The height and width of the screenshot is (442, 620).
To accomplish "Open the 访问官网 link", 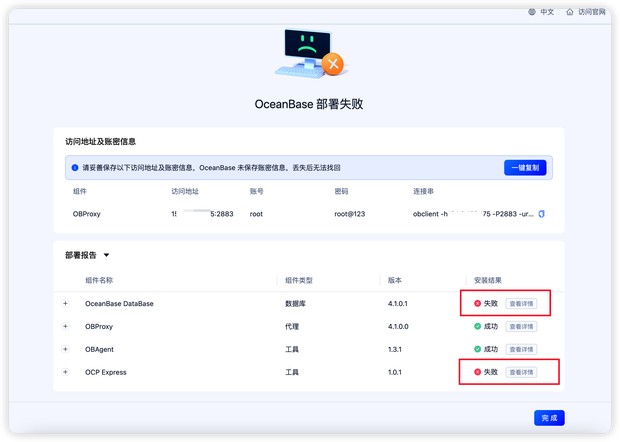I will pyautogui.click(x=592, y=12).
